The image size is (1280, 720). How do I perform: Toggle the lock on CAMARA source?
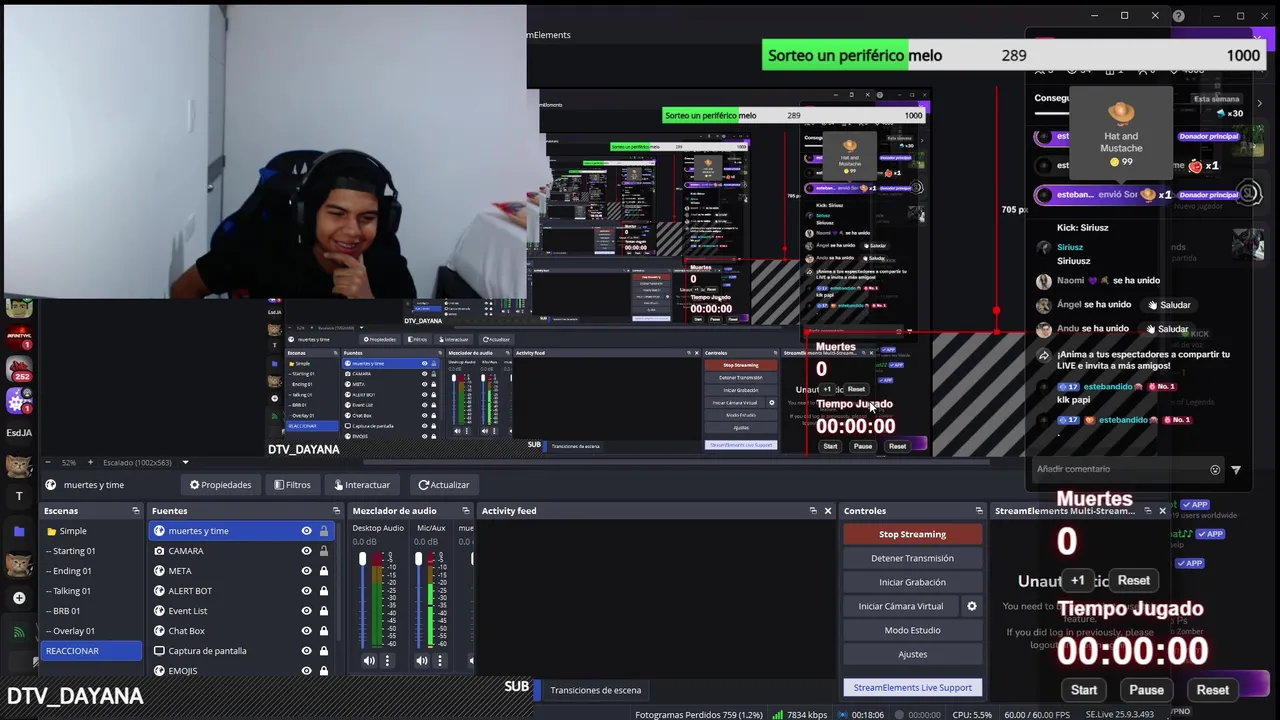[324, 551]
